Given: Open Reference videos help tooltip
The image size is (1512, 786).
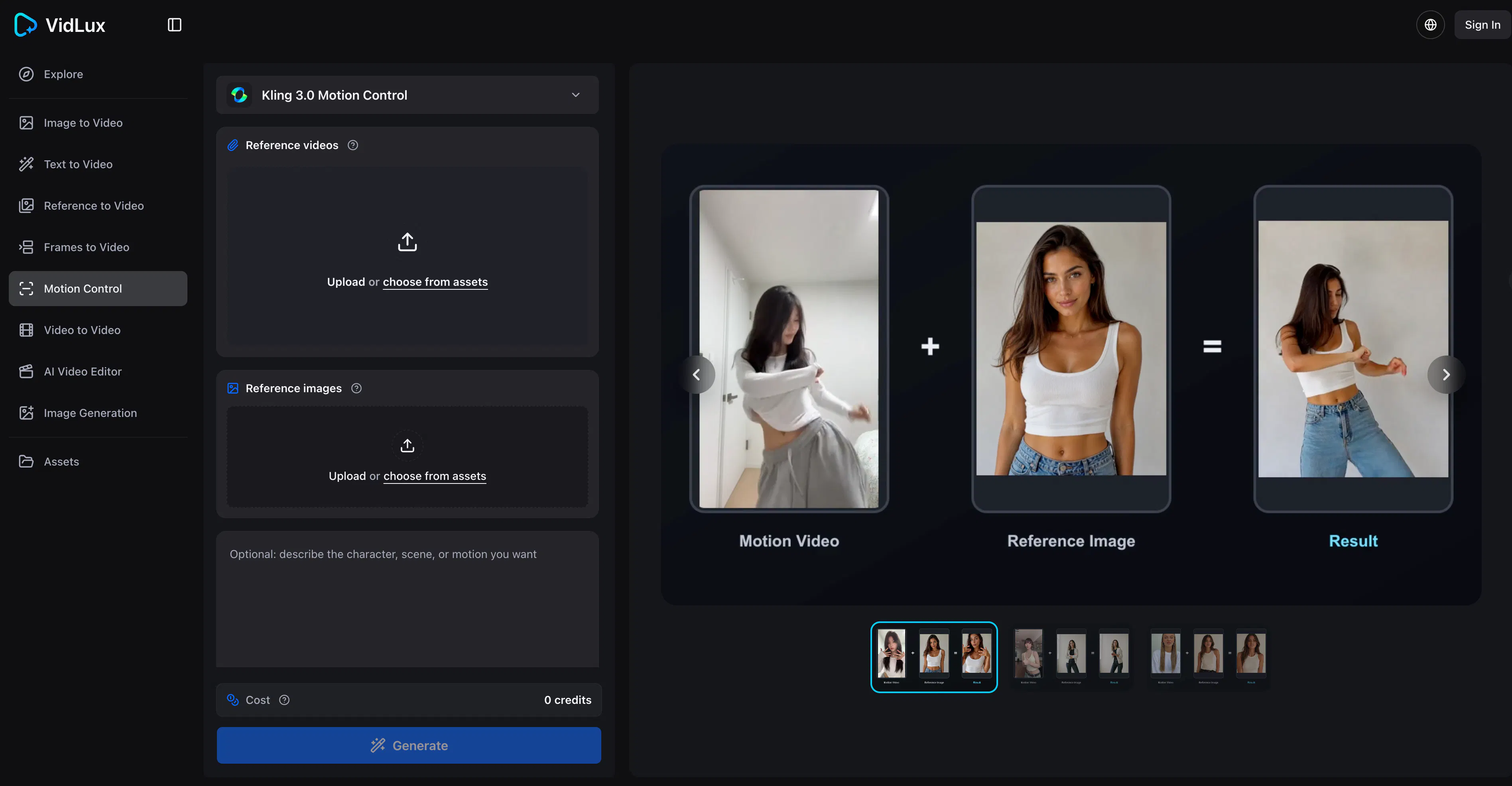Looking at the screenshot, I should pos(353,145).
